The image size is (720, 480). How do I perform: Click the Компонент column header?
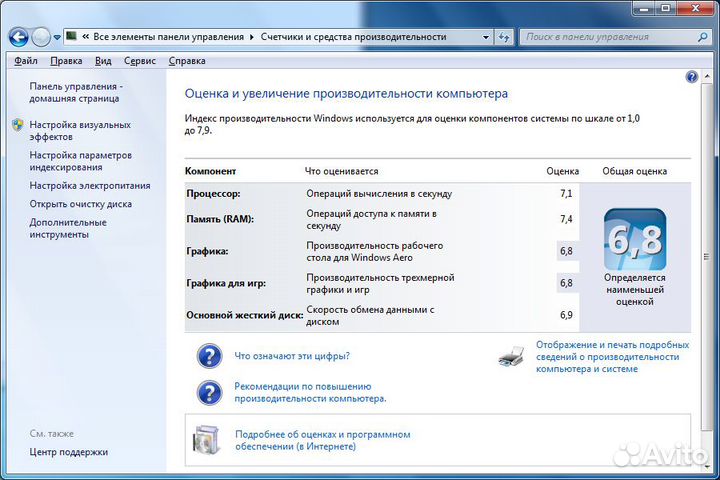coord(210,171)
